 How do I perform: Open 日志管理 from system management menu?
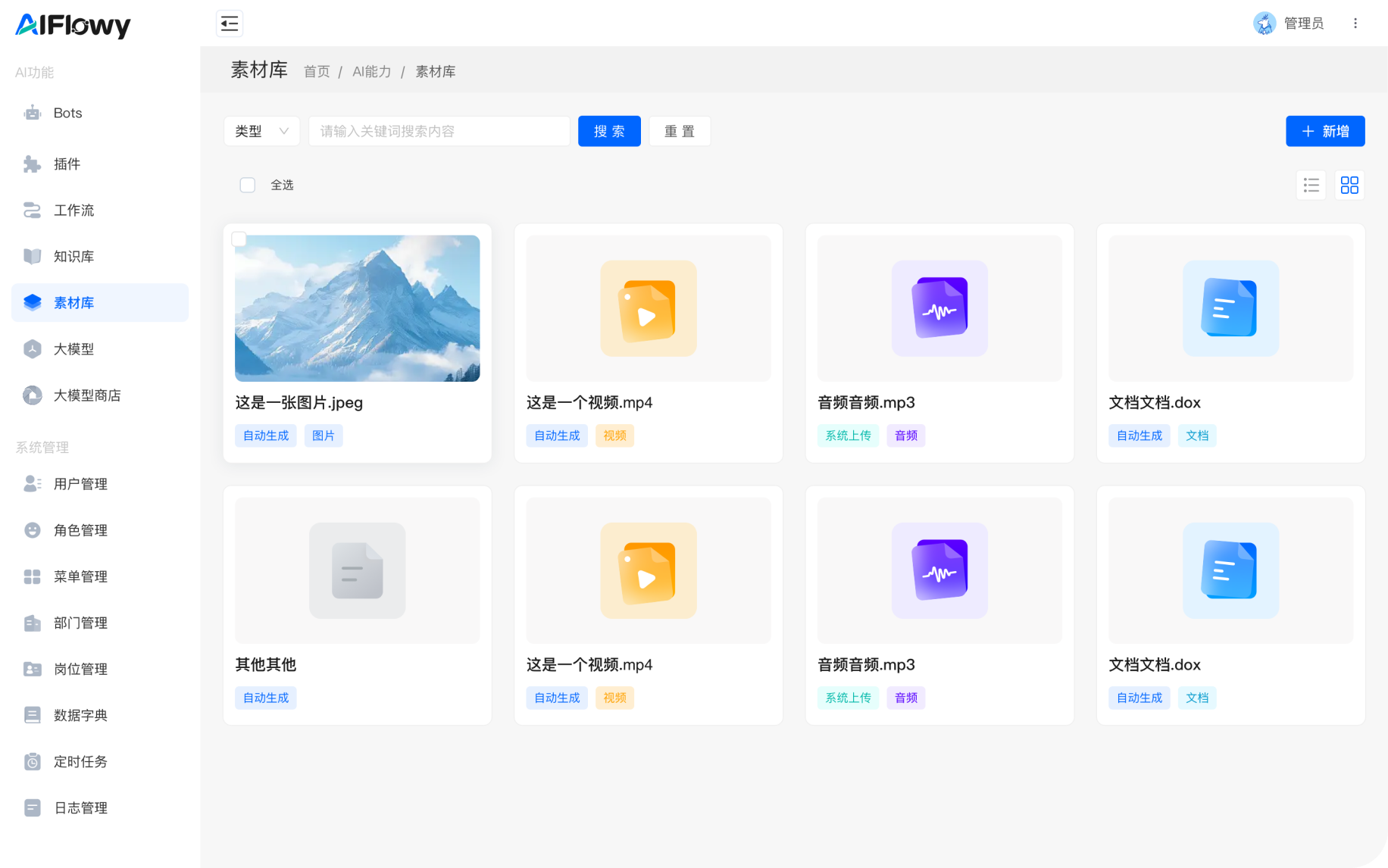(x=80, y=807)
